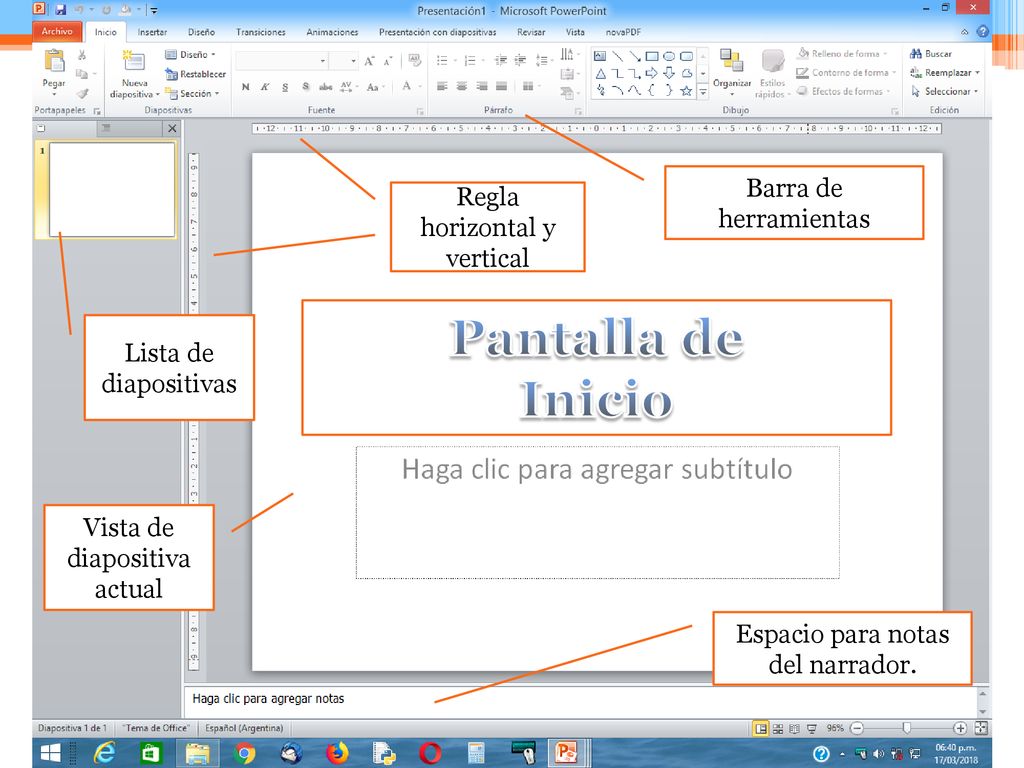Toggle underline S formatting

[x=285, y=87]
